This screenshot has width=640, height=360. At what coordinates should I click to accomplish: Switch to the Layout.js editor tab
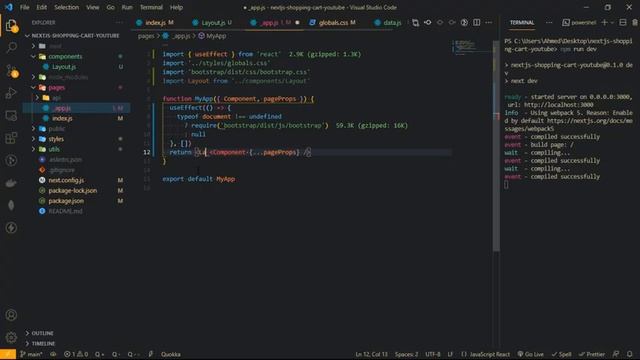pyautogui.click(x=212, y=22)
